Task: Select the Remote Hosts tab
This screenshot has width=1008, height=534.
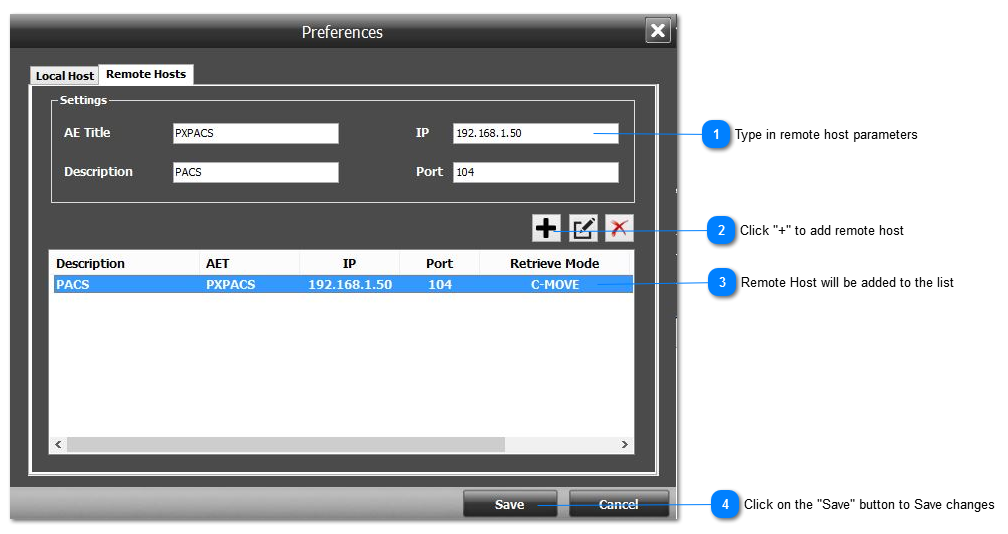Action: pos(146,74)
